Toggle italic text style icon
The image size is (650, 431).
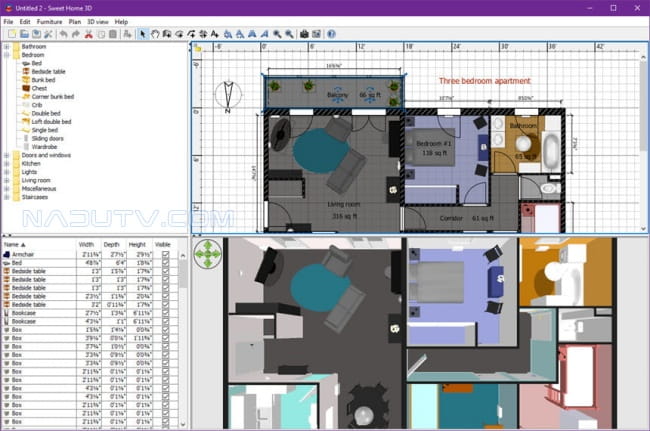(264, 34)
